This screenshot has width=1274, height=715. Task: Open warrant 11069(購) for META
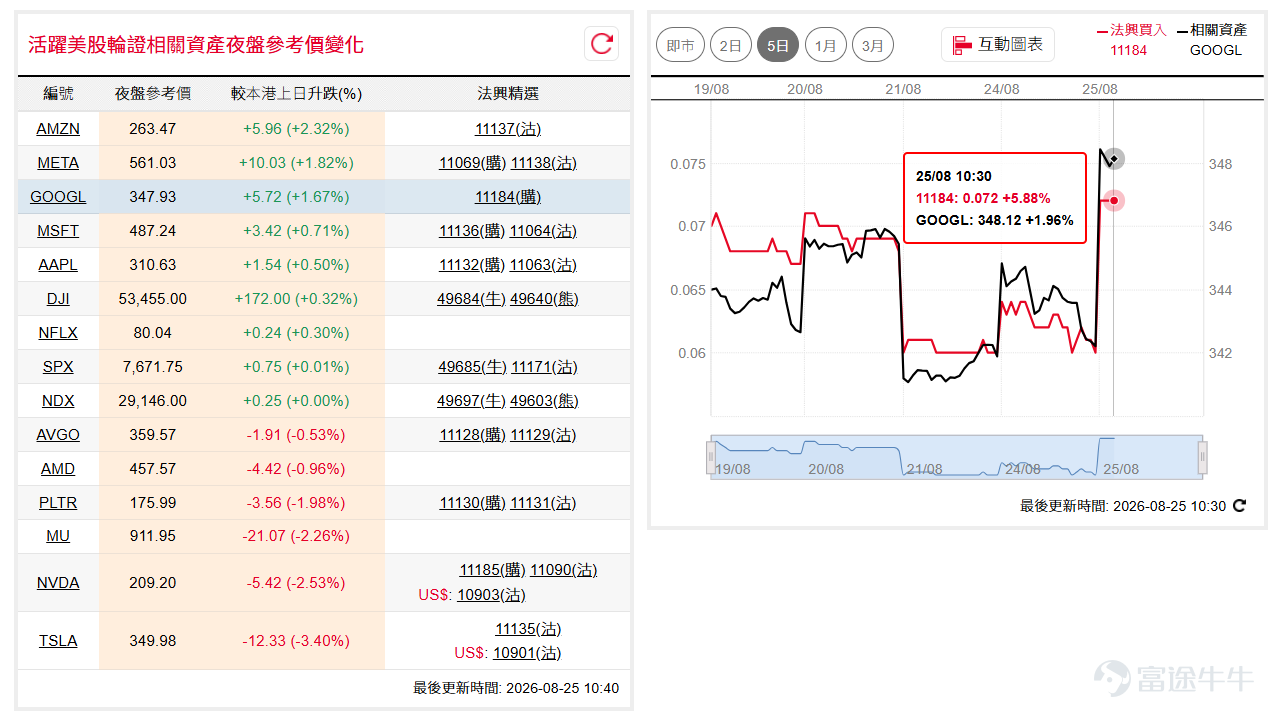[472, 163]
